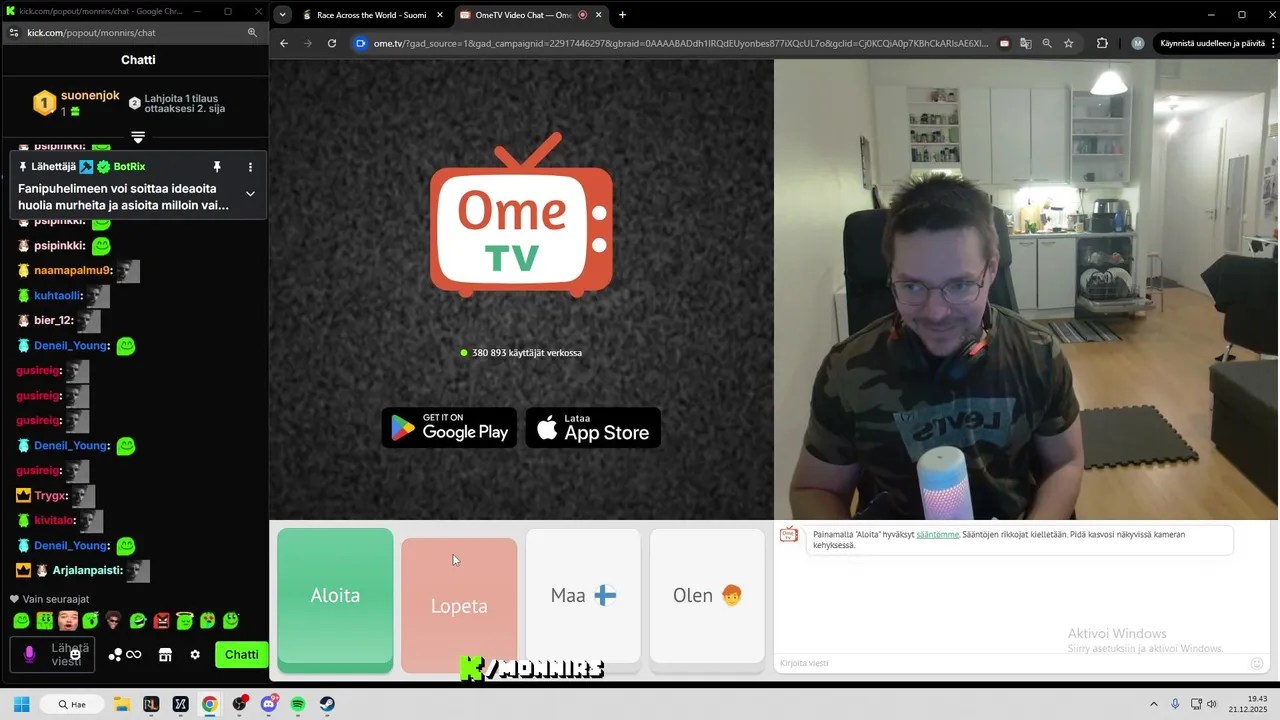
Task: Expand the gift leaderboard drop arrow
Action: pyautogui.click(x=138, y=137)
